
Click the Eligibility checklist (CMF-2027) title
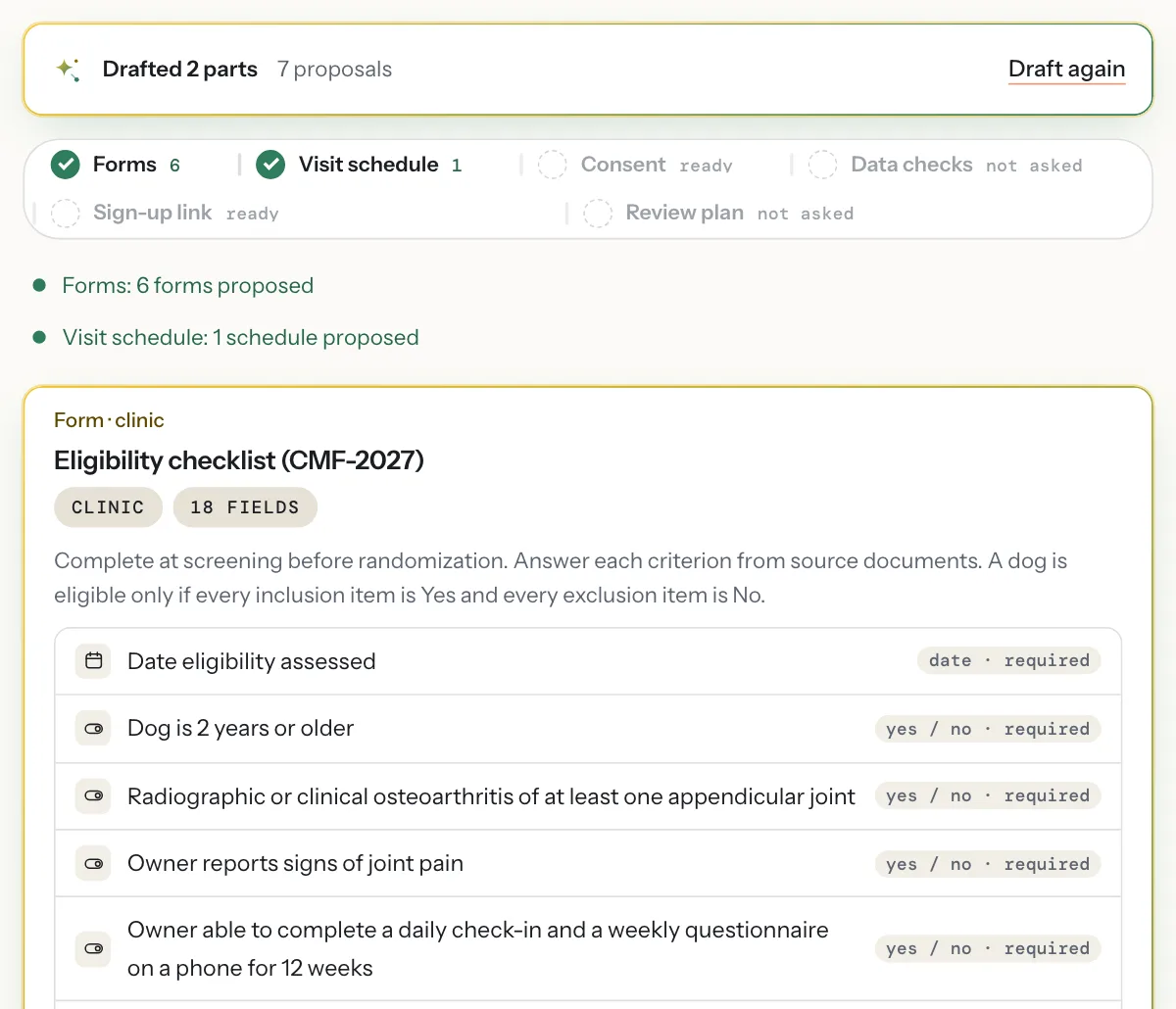(239, 460)
